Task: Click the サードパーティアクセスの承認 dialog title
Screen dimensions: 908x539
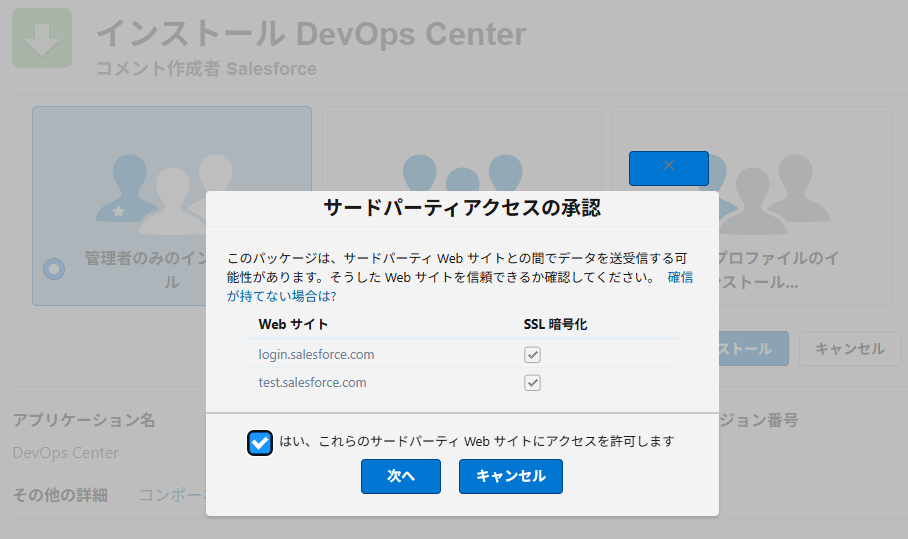Action: tap(462, 208)
